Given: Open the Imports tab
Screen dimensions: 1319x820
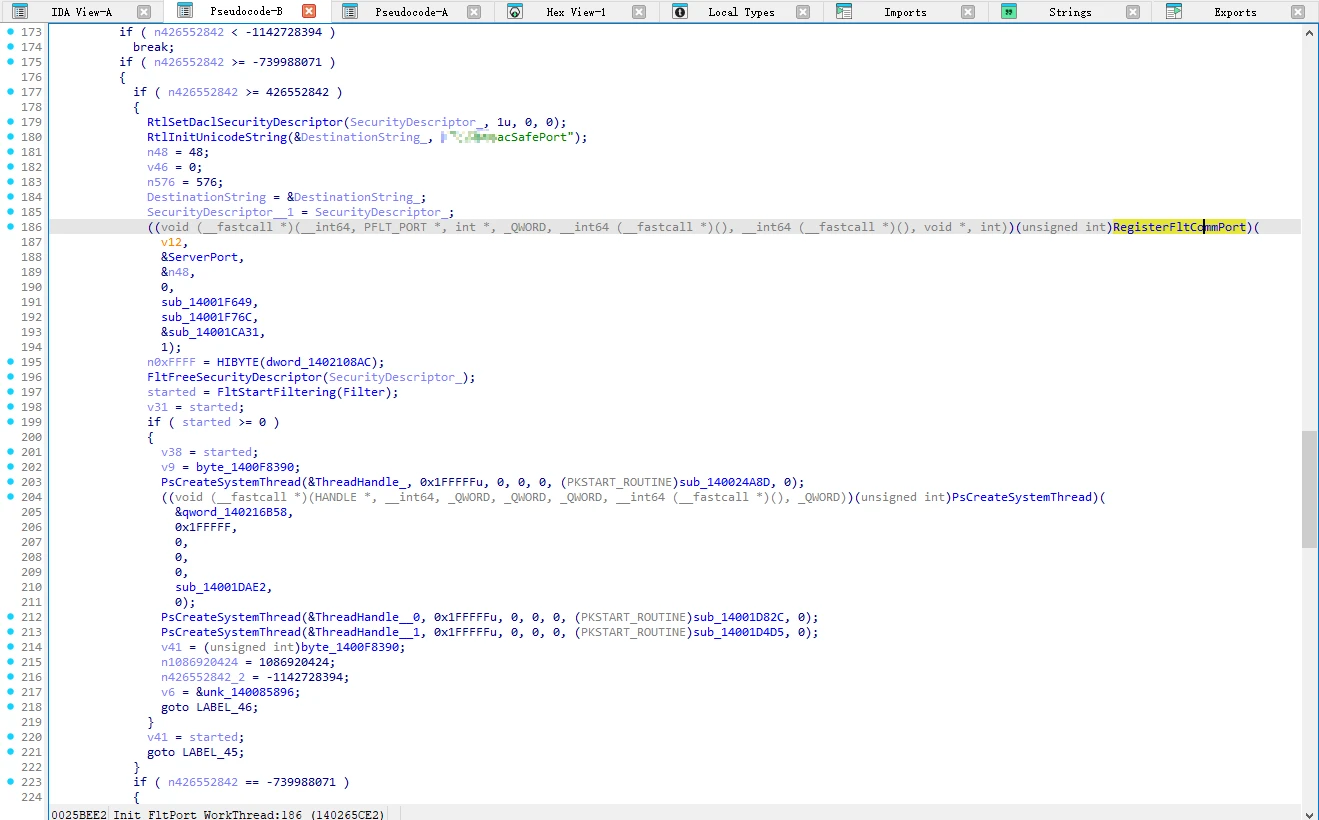Looking at the screenshot, I should tap(905, 12).
